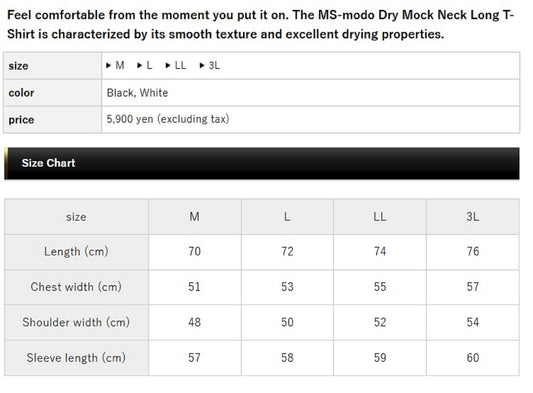The image size is (533, 393).
Task: Click the arrow icon before 3L
Action: pos(202,65)
